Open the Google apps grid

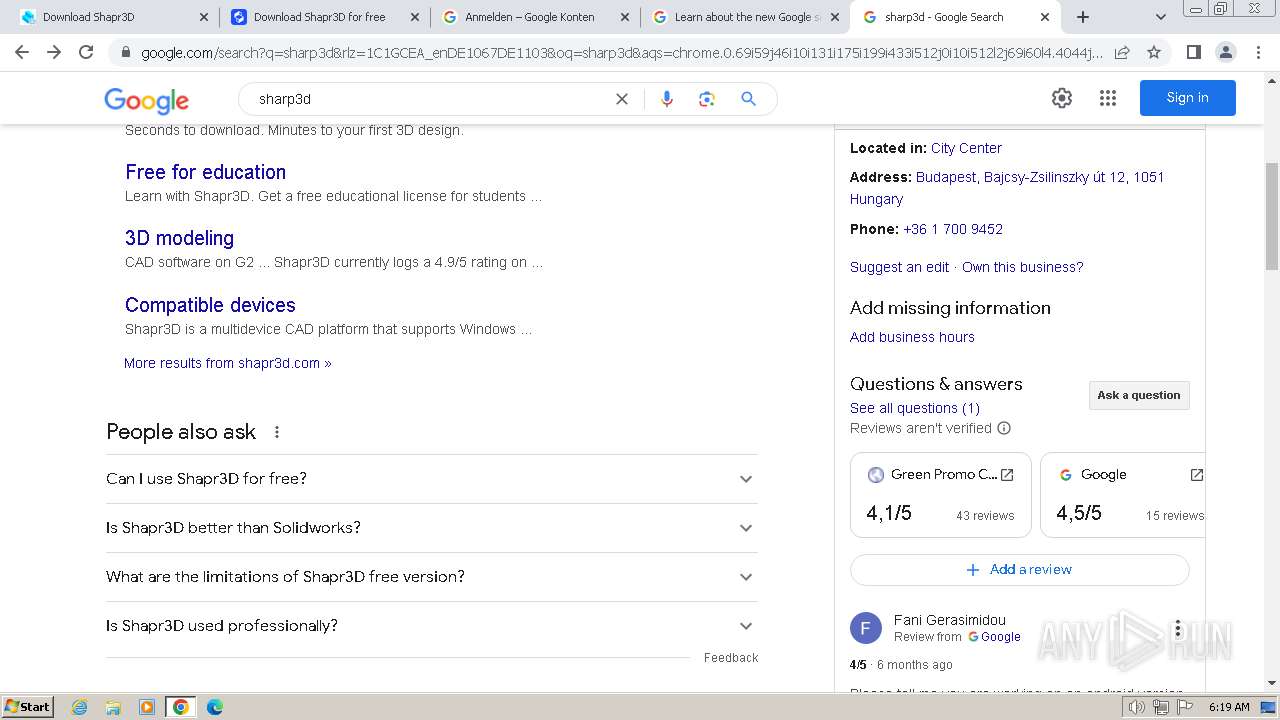pyautogui.click(x=1107, y=98)
